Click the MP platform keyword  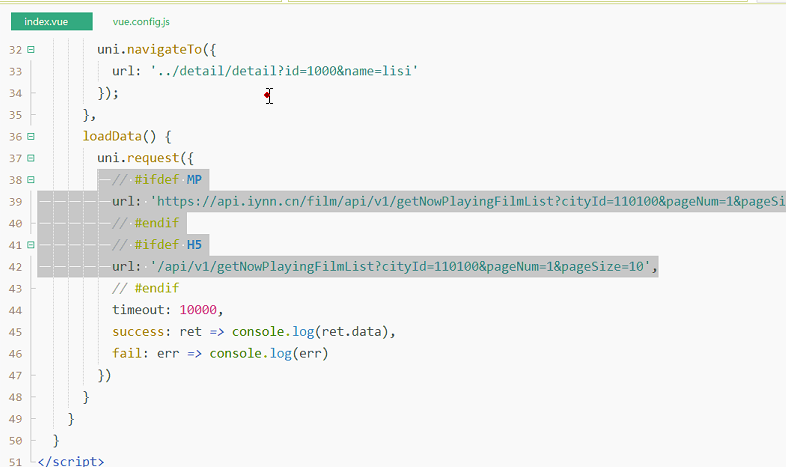pos(194,180)
